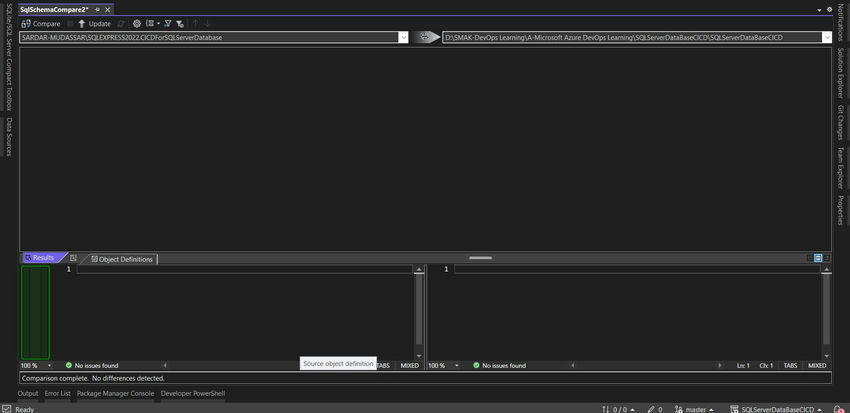Click target pane horizontal scroll right arrow
The height and width of the screenshot is (413, 850).
[720, 365]
